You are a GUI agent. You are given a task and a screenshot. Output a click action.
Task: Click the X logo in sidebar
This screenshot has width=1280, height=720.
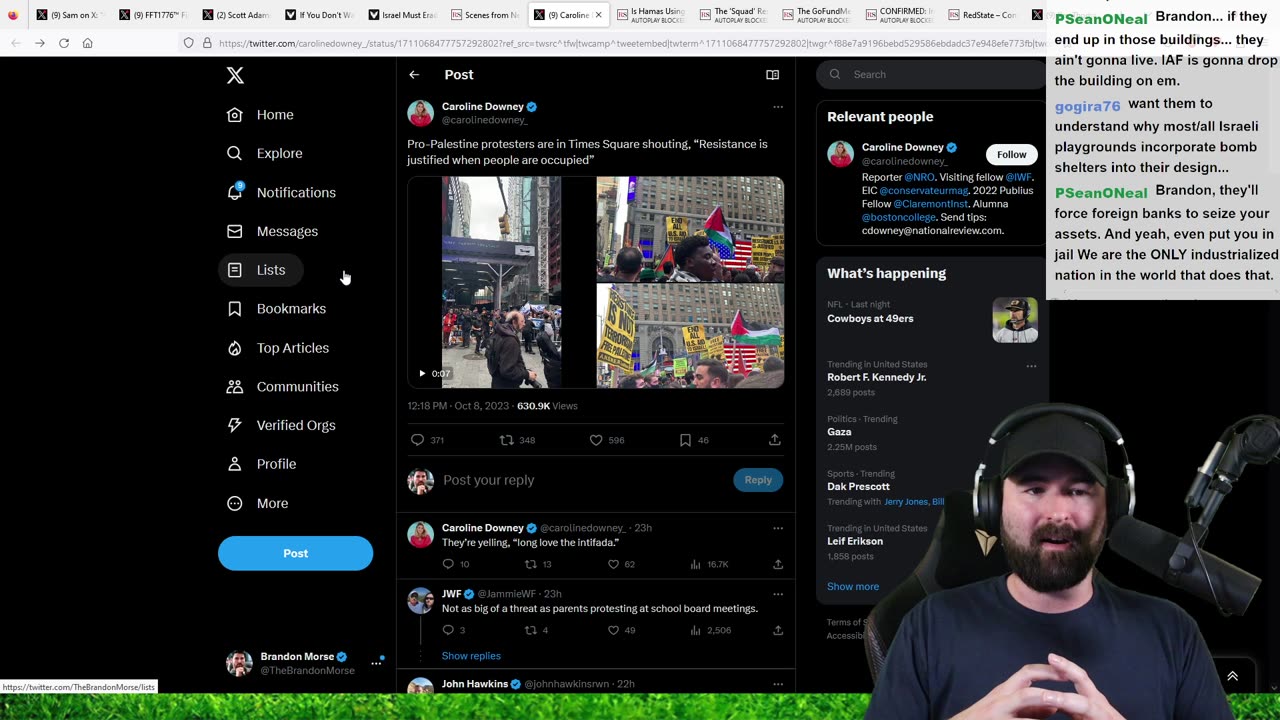point(235,75)
